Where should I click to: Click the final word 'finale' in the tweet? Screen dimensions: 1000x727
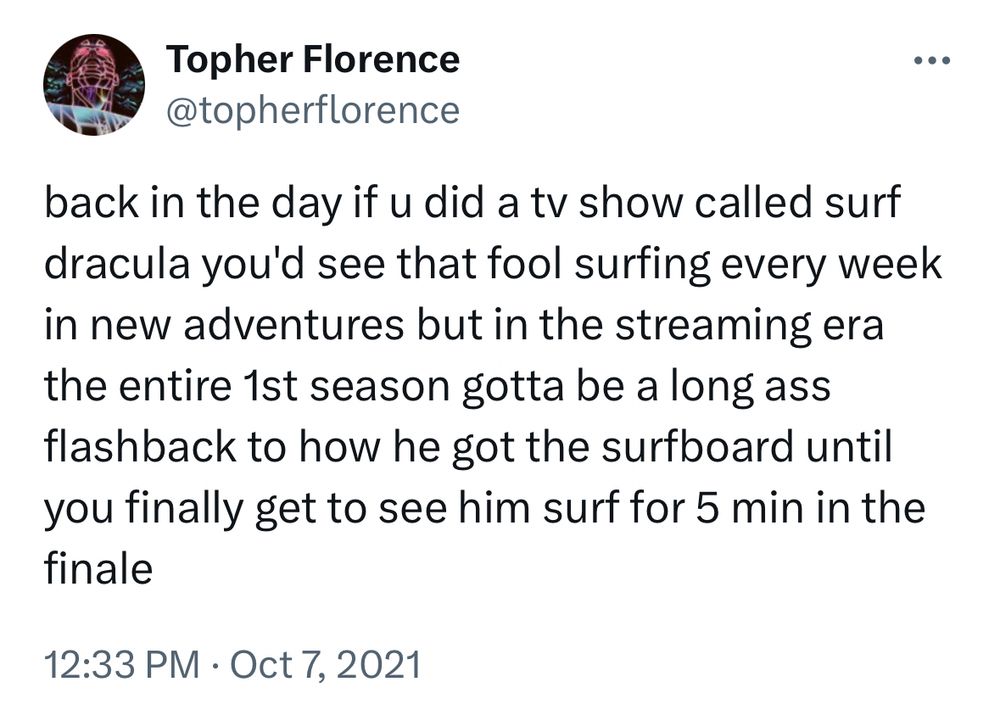[x=101, y=565]
